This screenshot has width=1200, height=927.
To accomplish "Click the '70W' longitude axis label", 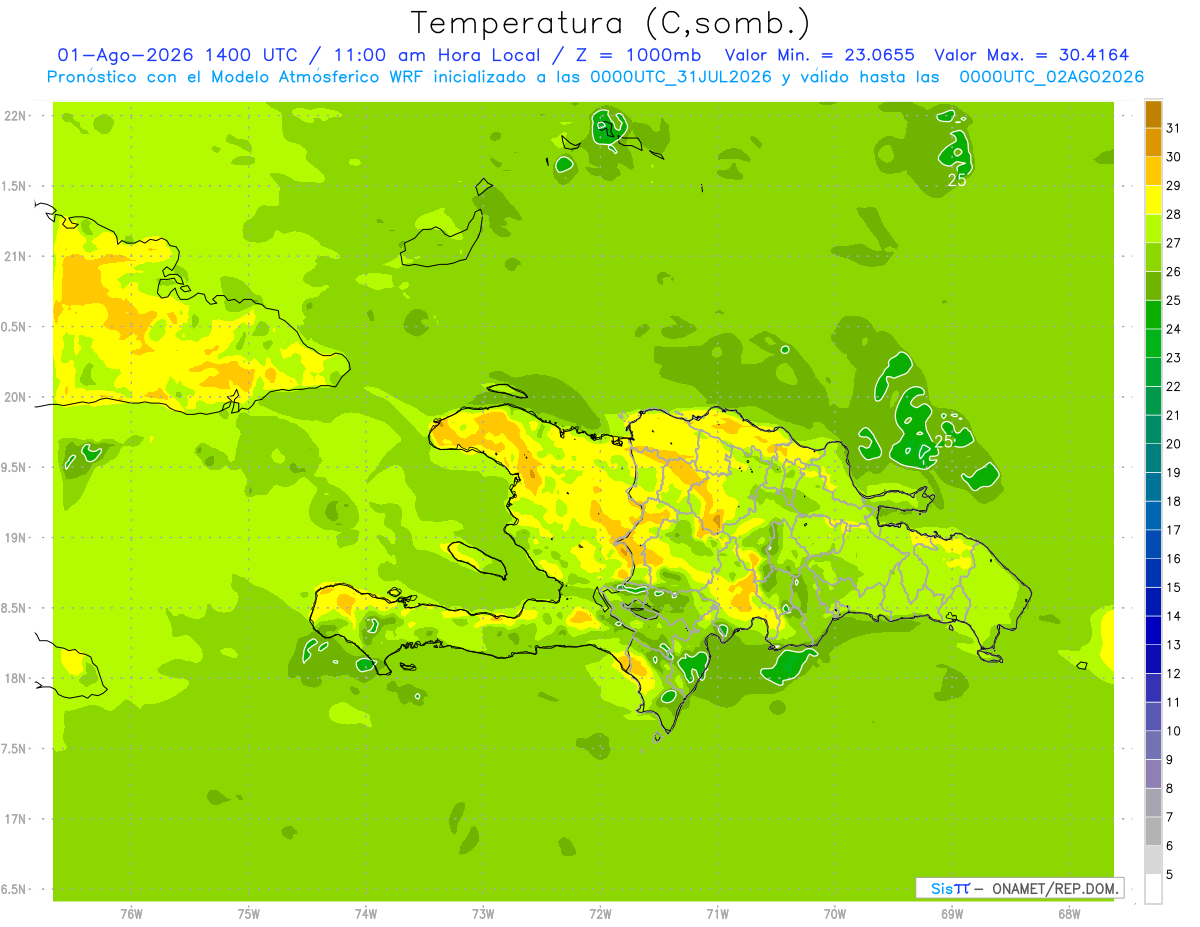I will [835, 914].
